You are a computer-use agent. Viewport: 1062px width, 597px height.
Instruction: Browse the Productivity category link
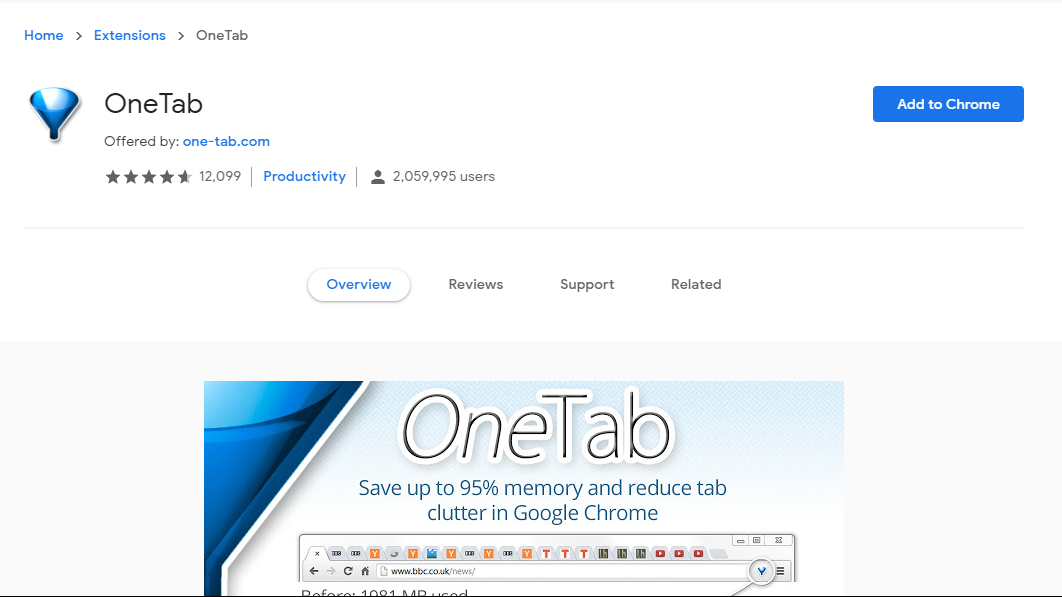304,176
